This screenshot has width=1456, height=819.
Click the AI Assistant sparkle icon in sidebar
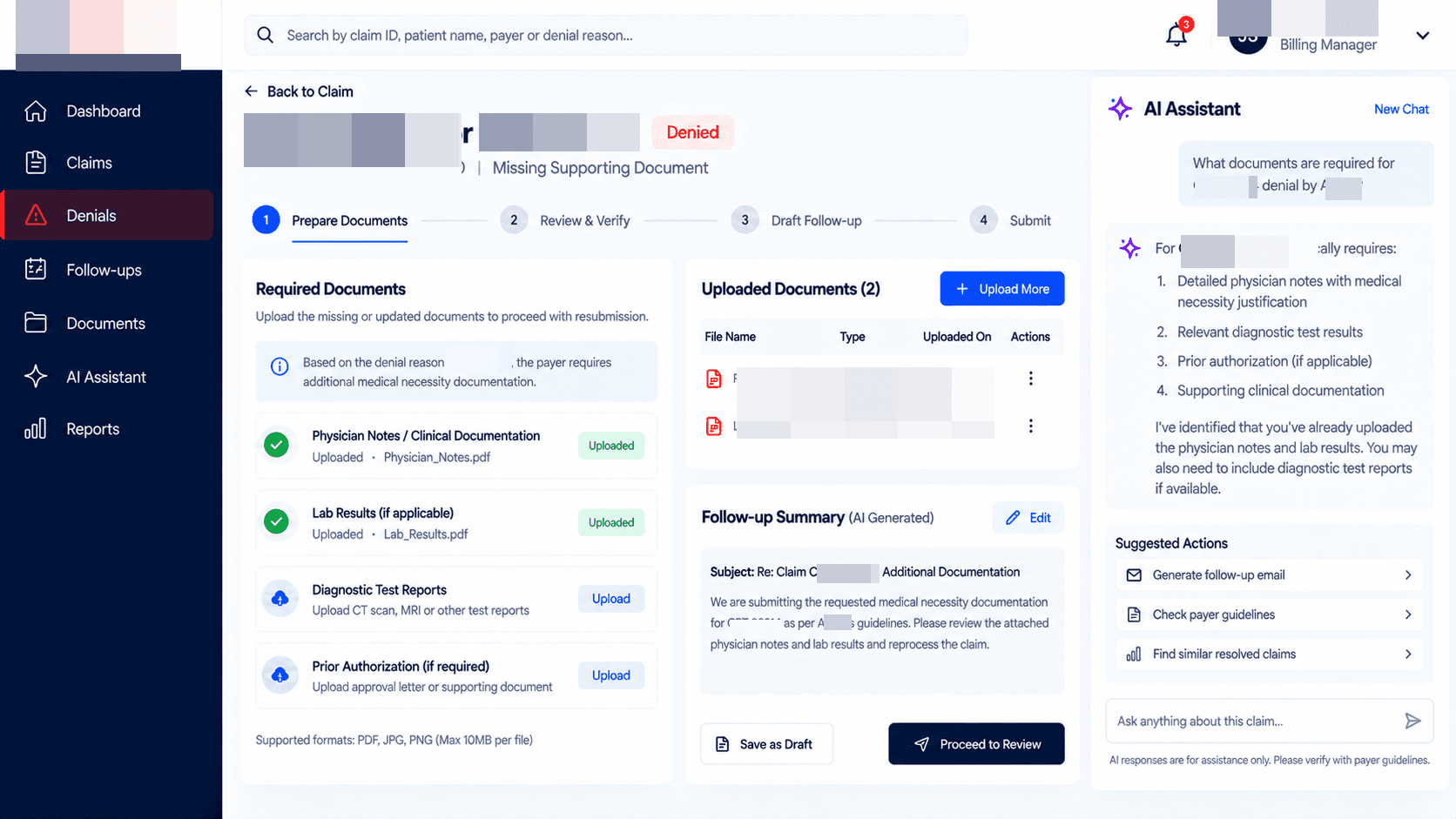tap(36, 377)
